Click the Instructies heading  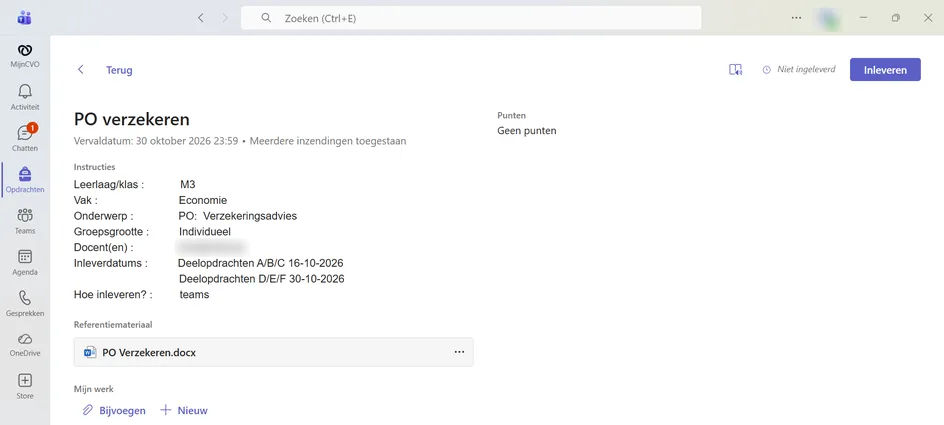[95, 167]
